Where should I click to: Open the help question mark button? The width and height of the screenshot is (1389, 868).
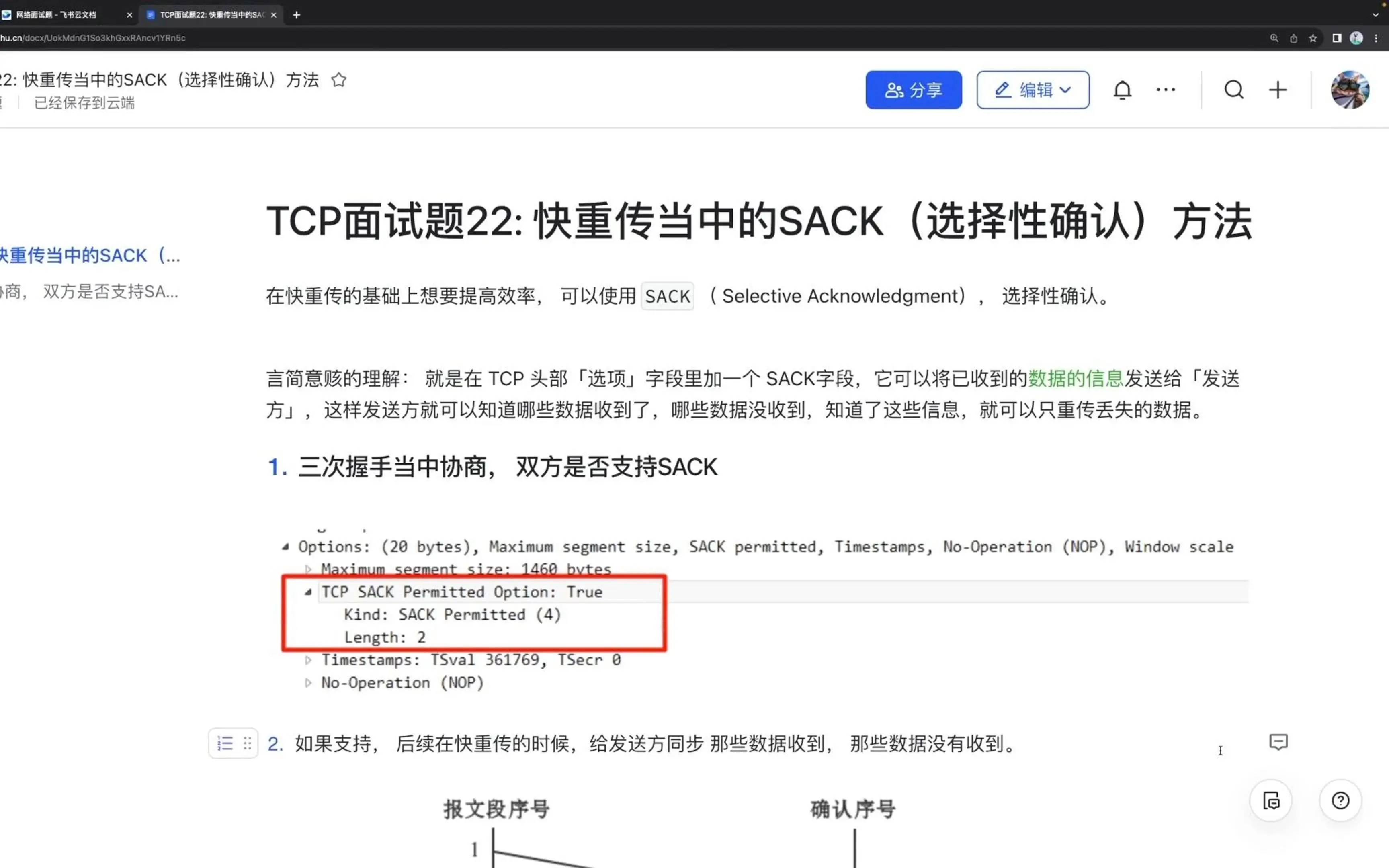coord(1340,800)
